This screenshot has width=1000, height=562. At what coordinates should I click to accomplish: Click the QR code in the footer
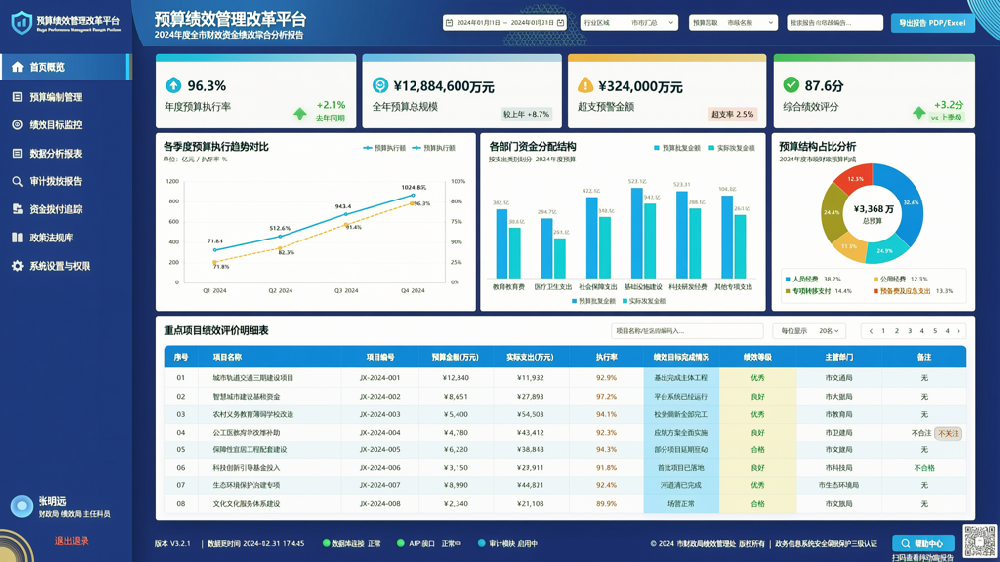pos(980,540)
